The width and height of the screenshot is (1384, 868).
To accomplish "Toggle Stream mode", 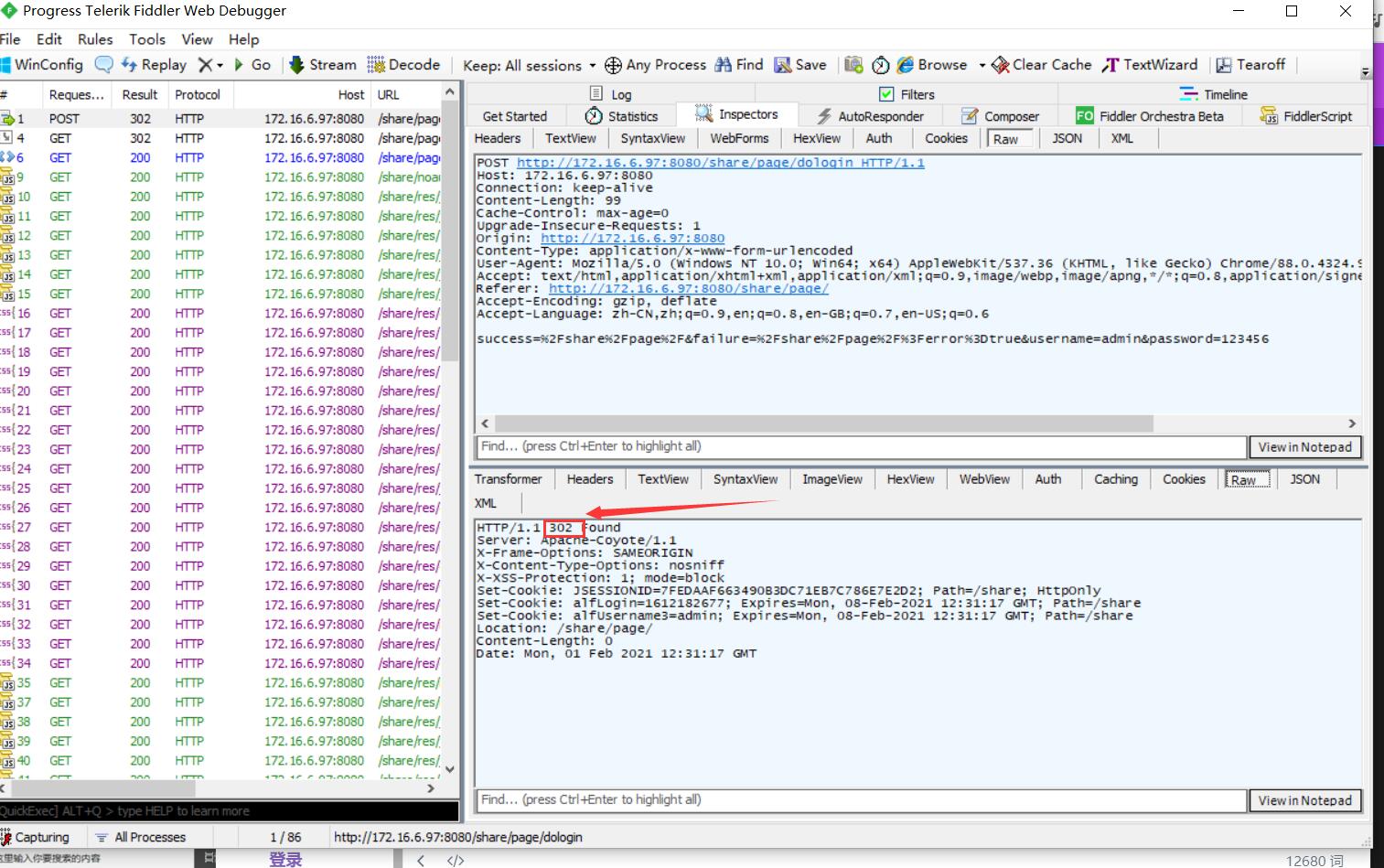I will [x=323, y=65].
